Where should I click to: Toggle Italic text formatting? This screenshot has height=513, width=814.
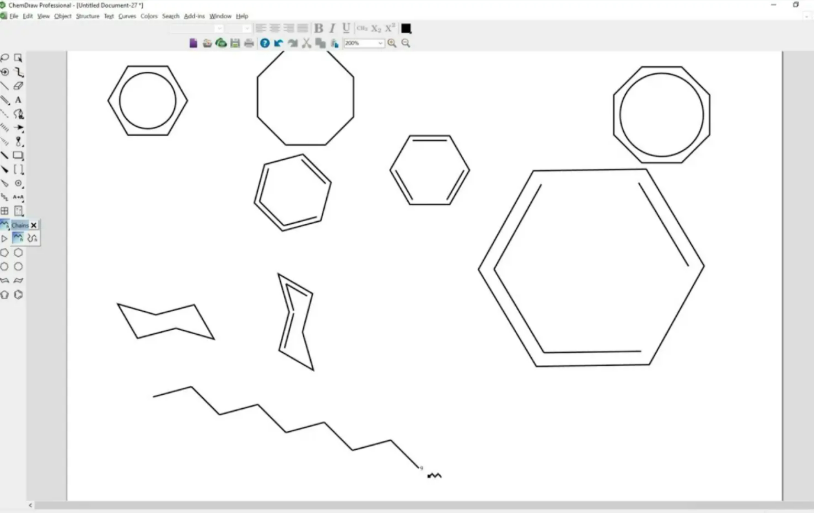[x=332, y=28]
